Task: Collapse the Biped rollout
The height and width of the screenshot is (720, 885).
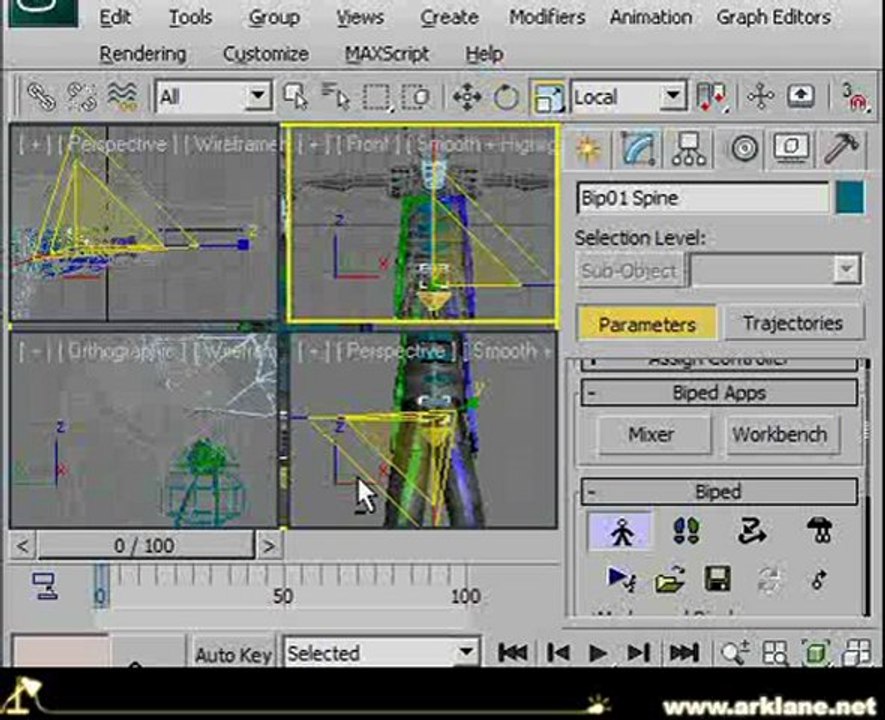Action: point(719,491)
